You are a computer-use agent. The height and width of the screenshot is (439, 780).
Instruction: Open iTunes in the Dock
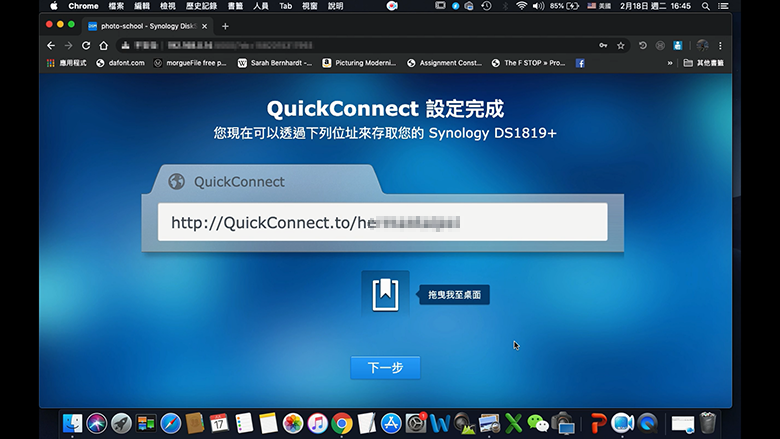click(317, 424)
